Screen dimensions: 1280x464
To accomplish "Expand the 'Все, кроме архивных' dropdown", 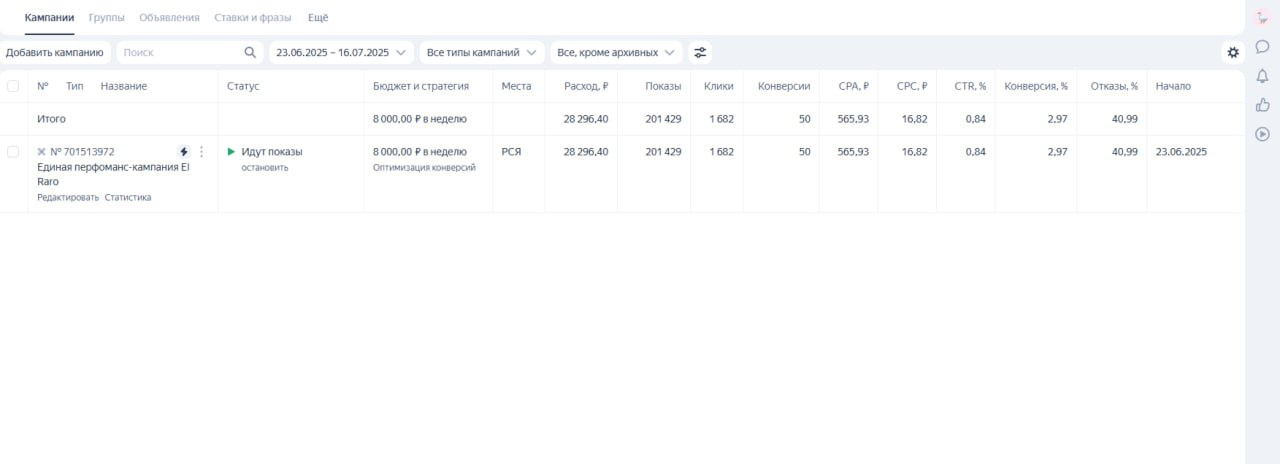I will [x=616, y=52].
